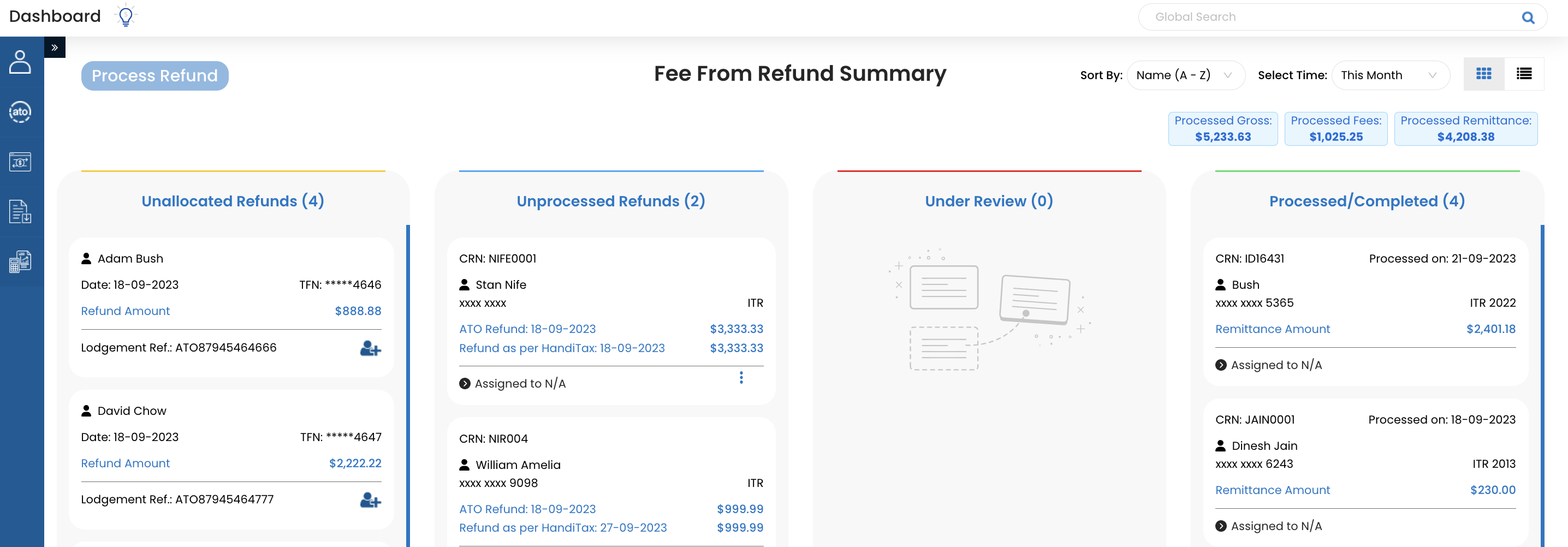Click ATO Refund link for William Amelia
The width and height of the screenshot is (1568, 547).
tap(527, 509)
